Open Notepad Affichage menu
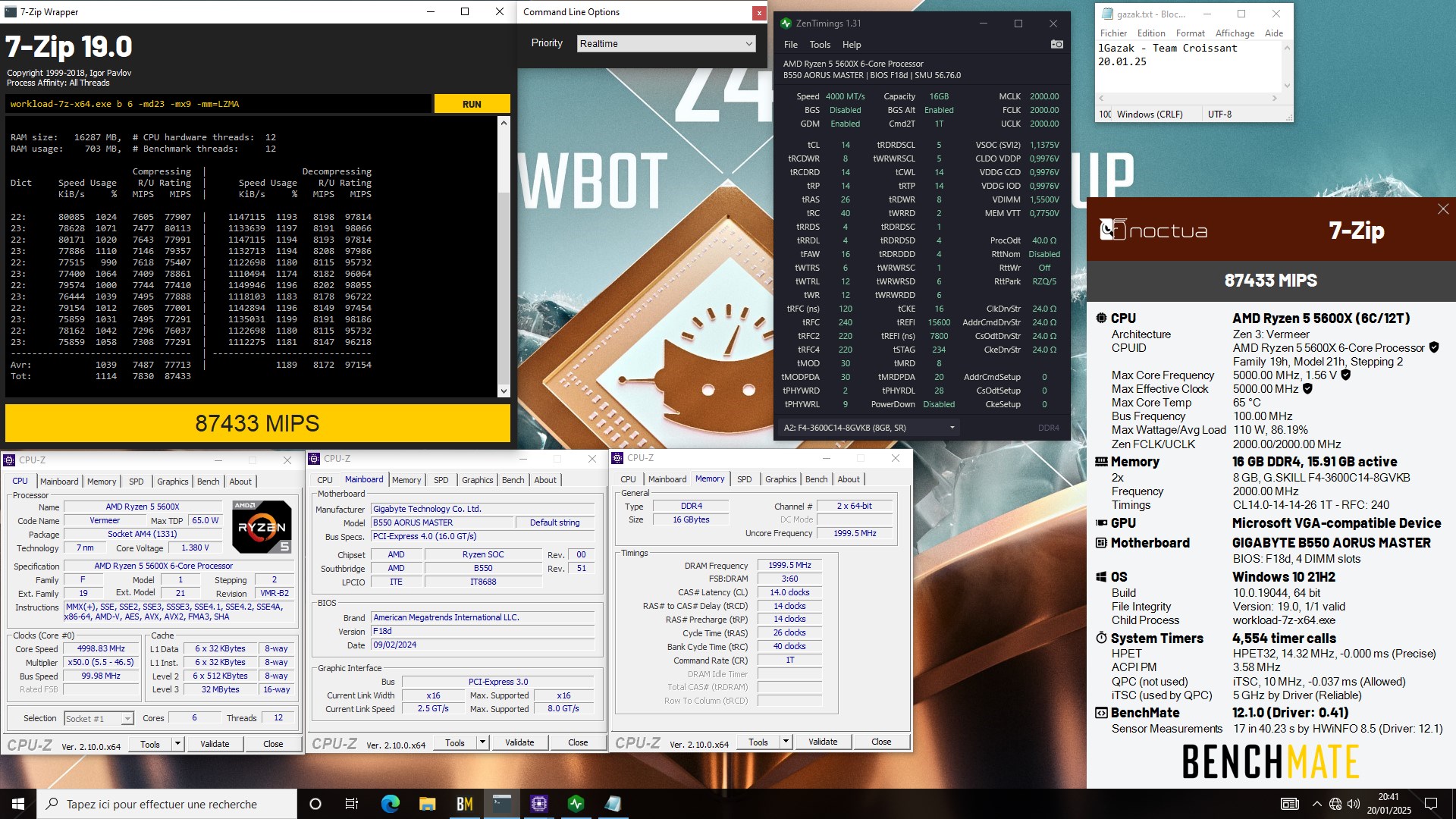 [1235, 33]
